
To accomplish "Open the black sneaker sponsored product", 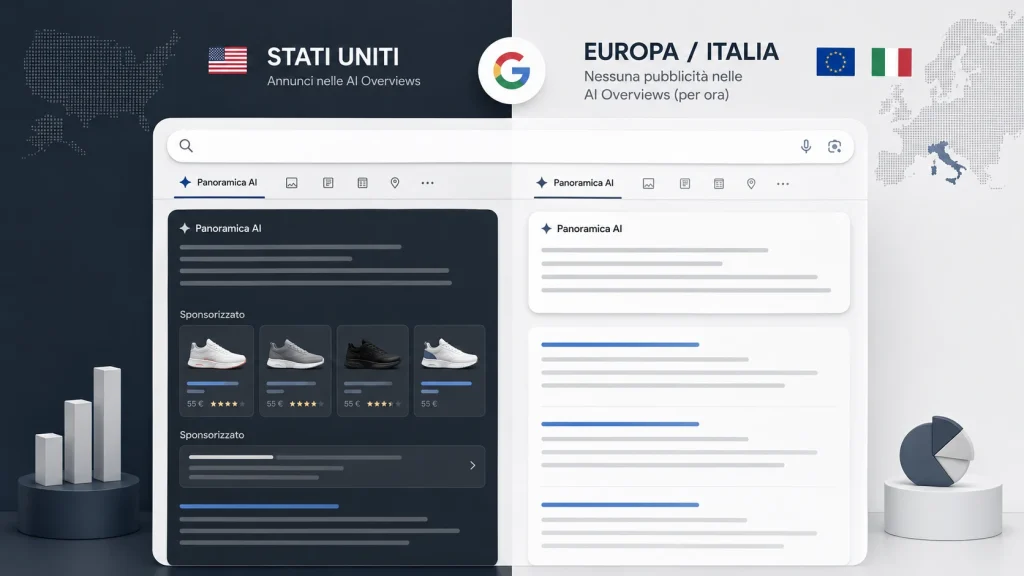I will point(372,370).
